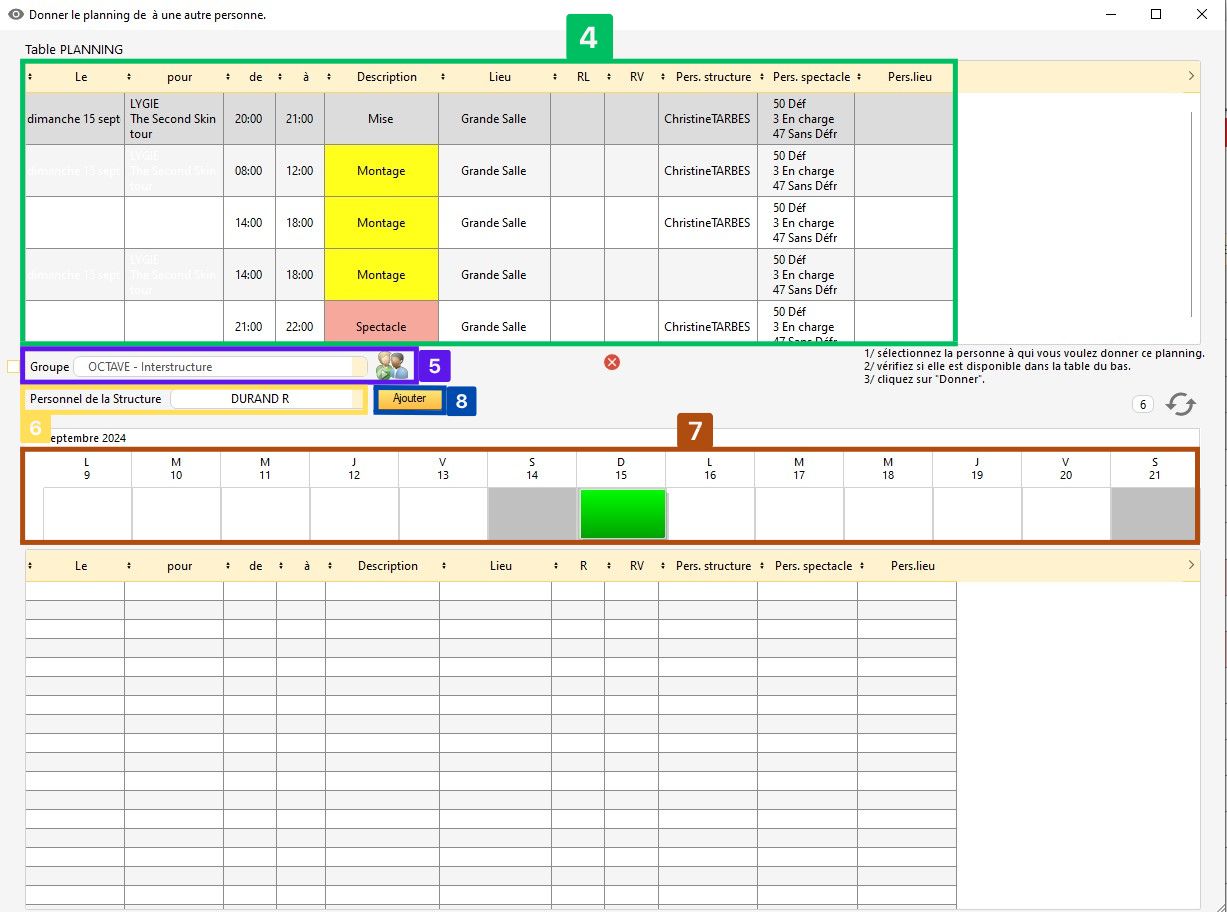1227x912 pixels.
Task: Expand top table columns with right chevron
Action: [x=1191, y=76]
